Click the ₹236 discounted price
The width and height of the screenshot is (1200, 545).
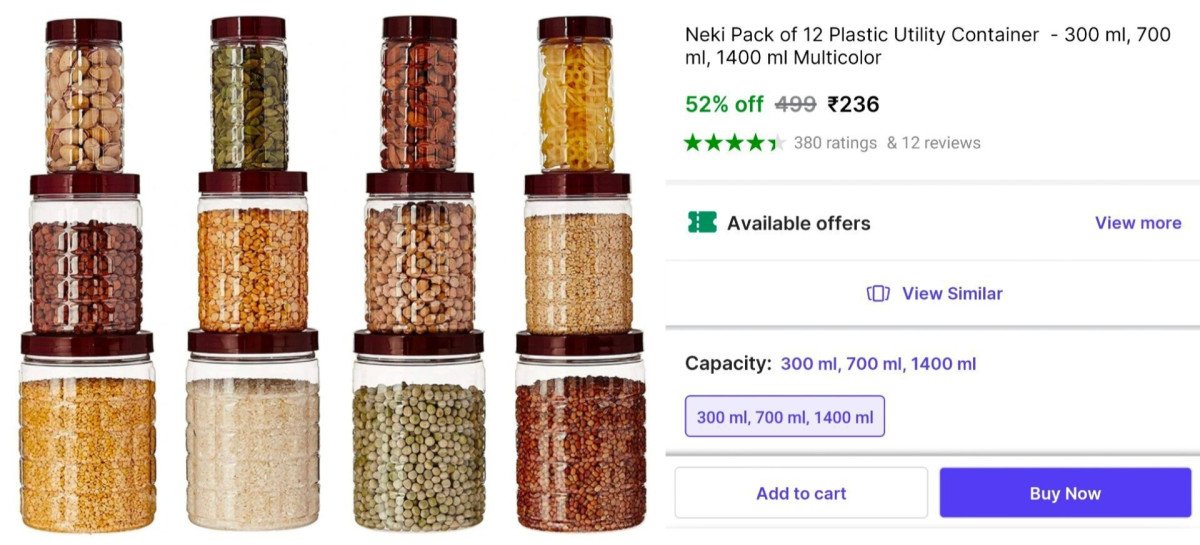(853, 104)
